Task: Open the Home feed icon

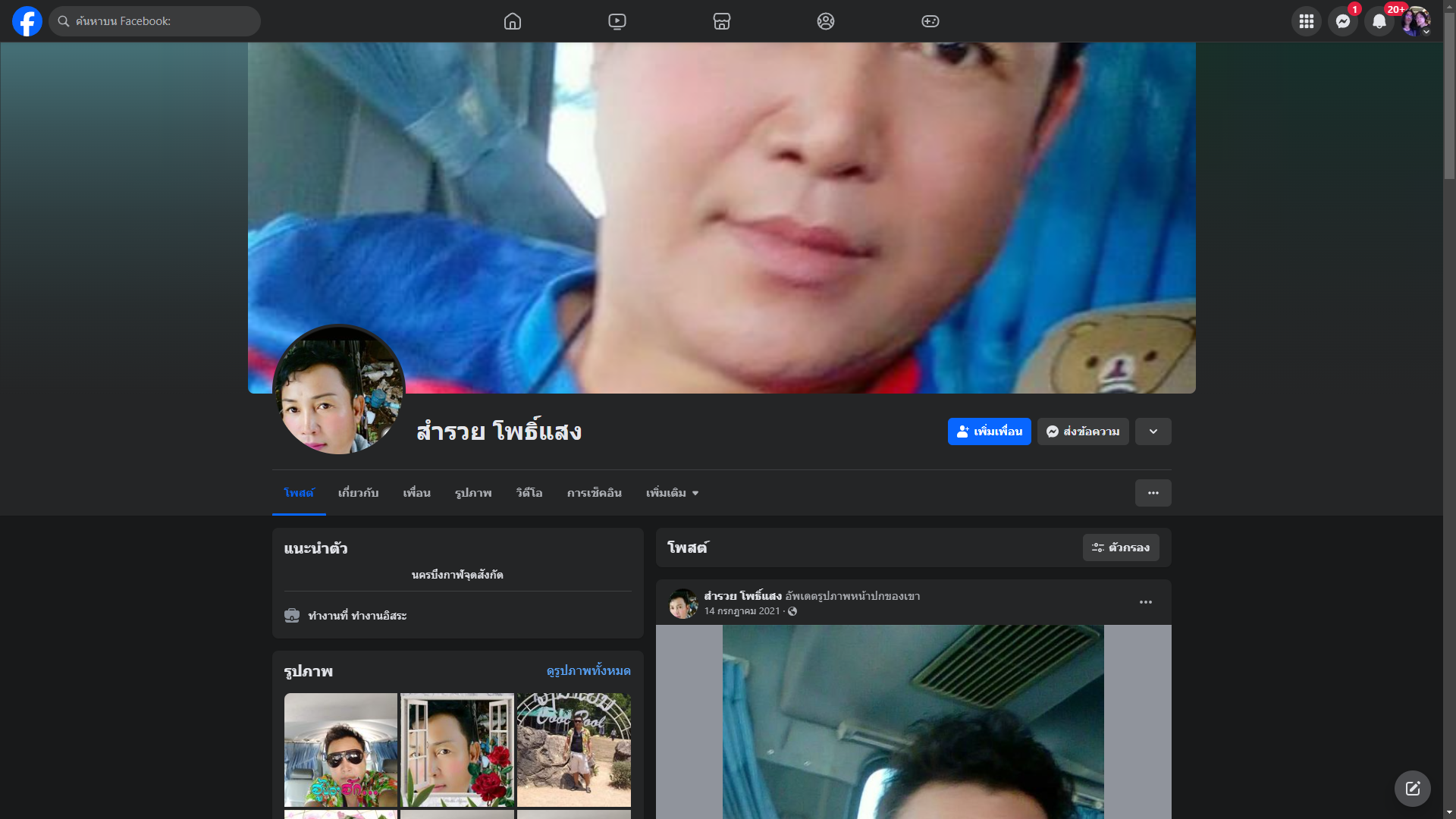Action: [513, 21]
